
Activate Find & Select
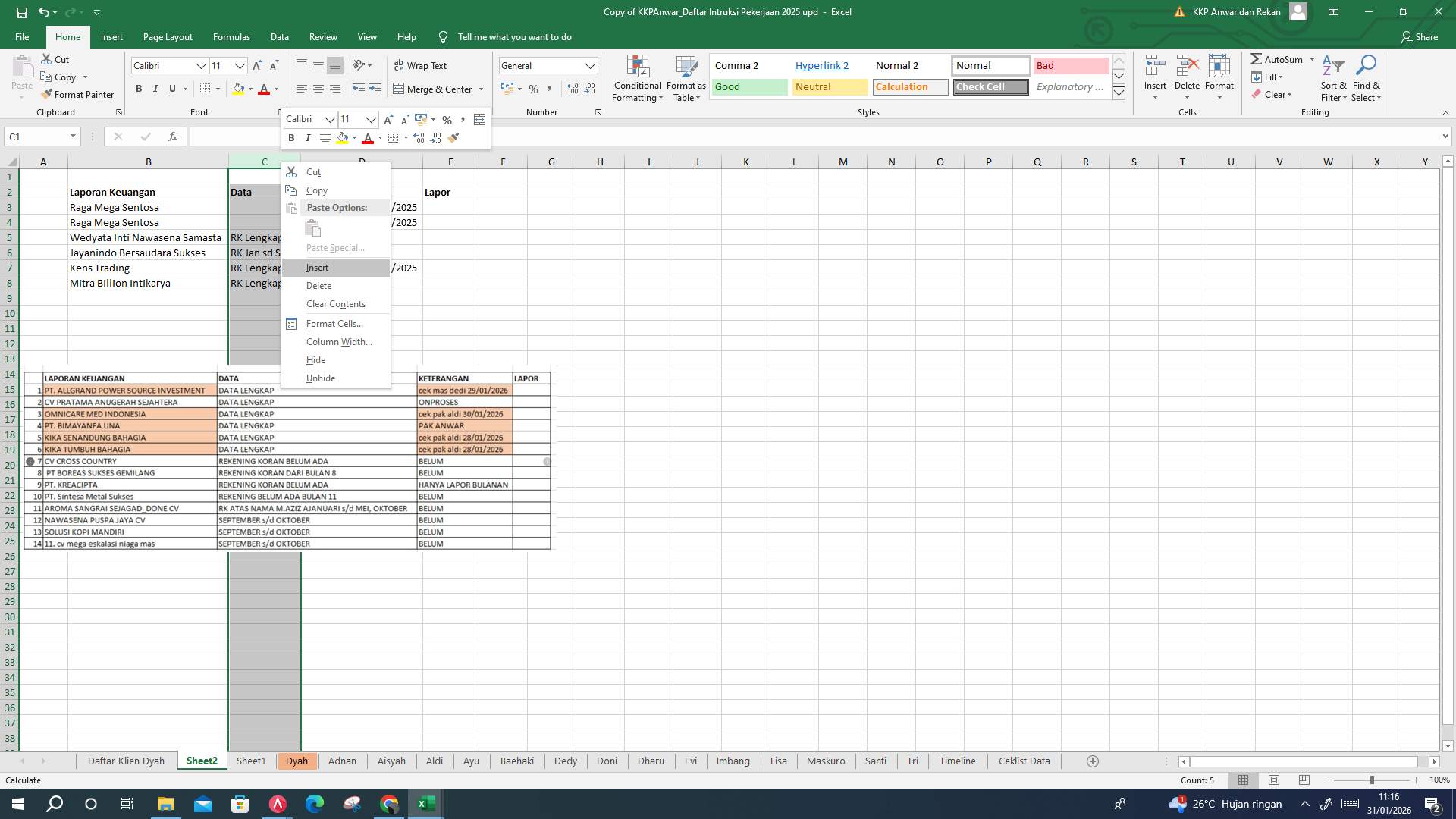[x=1367, y=78]
